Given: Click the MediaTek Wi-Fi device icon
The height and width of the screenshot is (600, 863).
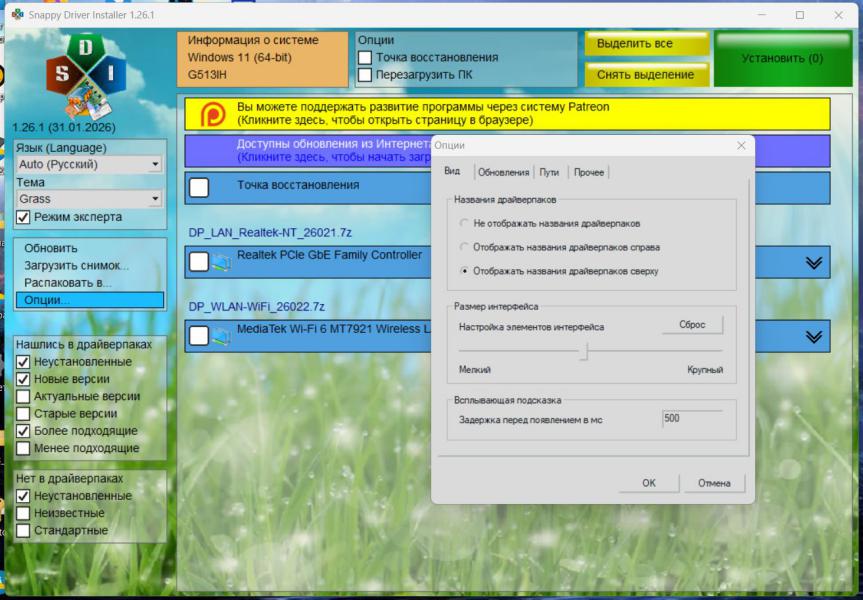Looking at the screenshot, I should tap(221, 336).
